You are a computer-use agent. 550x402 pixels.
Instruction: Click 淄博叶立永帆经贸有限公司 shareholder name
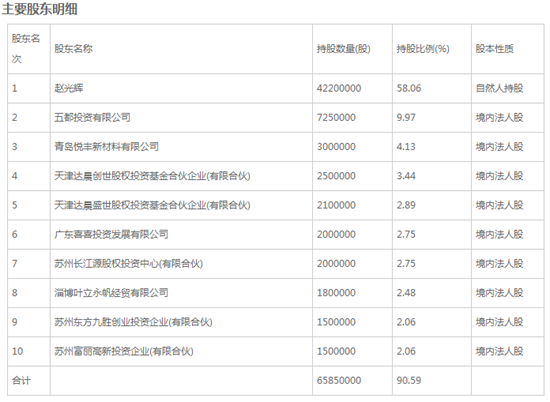click(111, 293)
